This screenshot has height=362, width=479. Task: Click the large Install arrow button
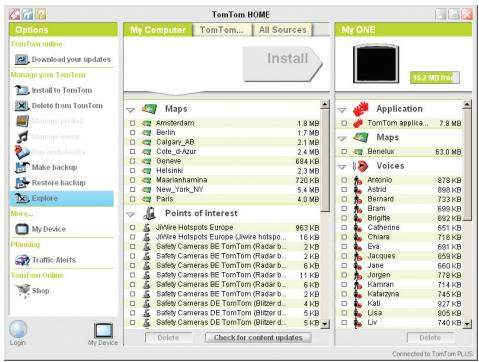pos(283,64)
